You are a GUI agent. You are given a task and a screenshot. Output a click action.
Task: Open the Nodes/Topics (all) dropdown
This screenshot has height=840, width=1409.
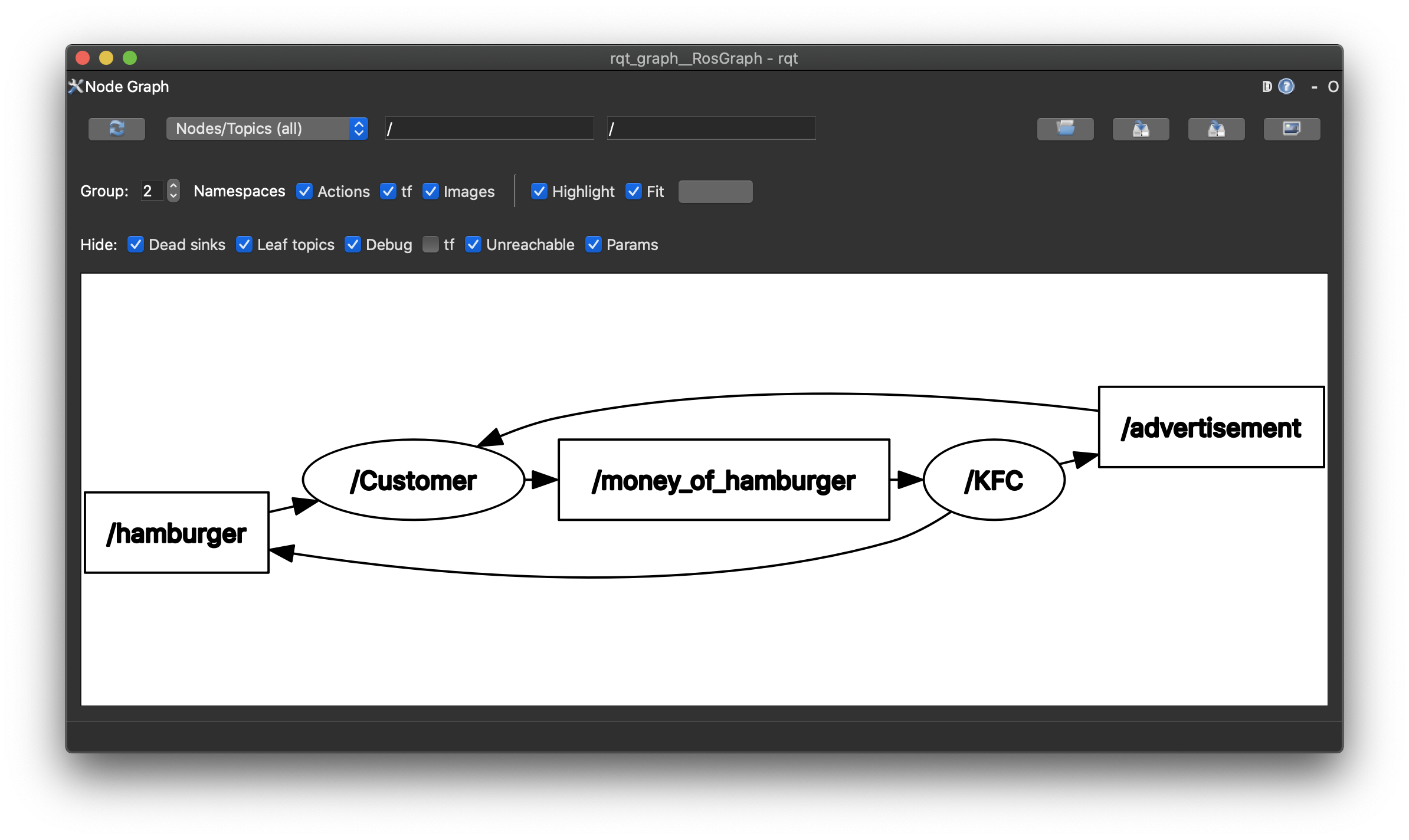pos(267,129)
